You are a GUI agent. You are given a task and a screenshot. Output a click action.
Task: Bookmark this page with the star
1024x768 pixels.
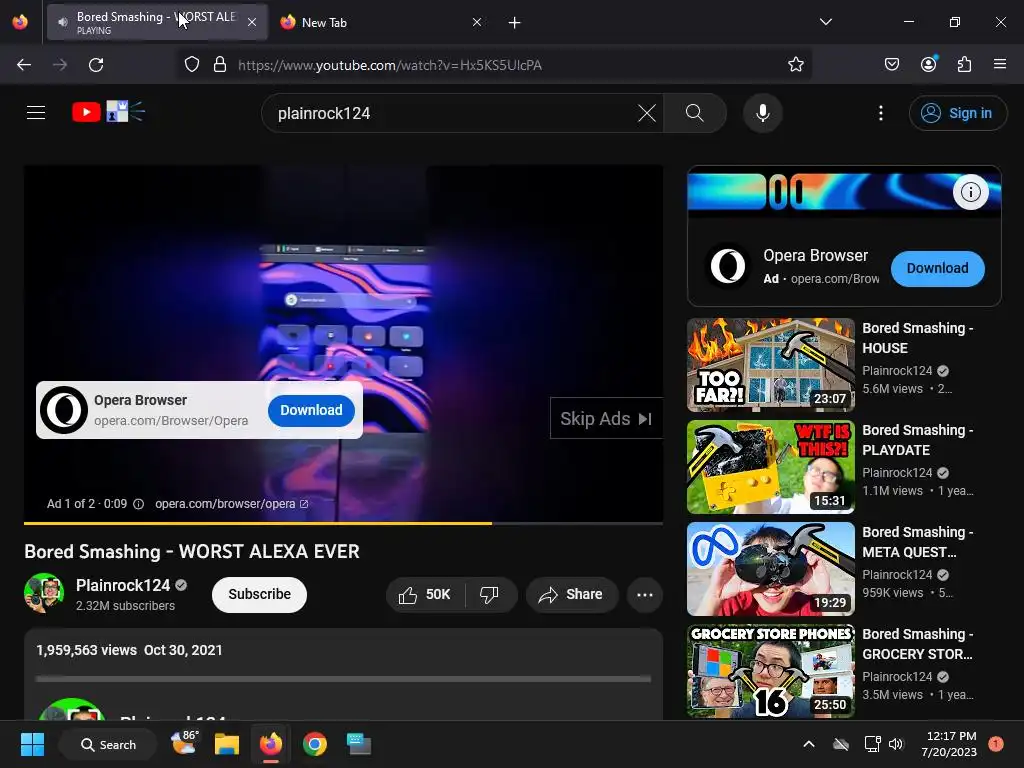[795, 65]
